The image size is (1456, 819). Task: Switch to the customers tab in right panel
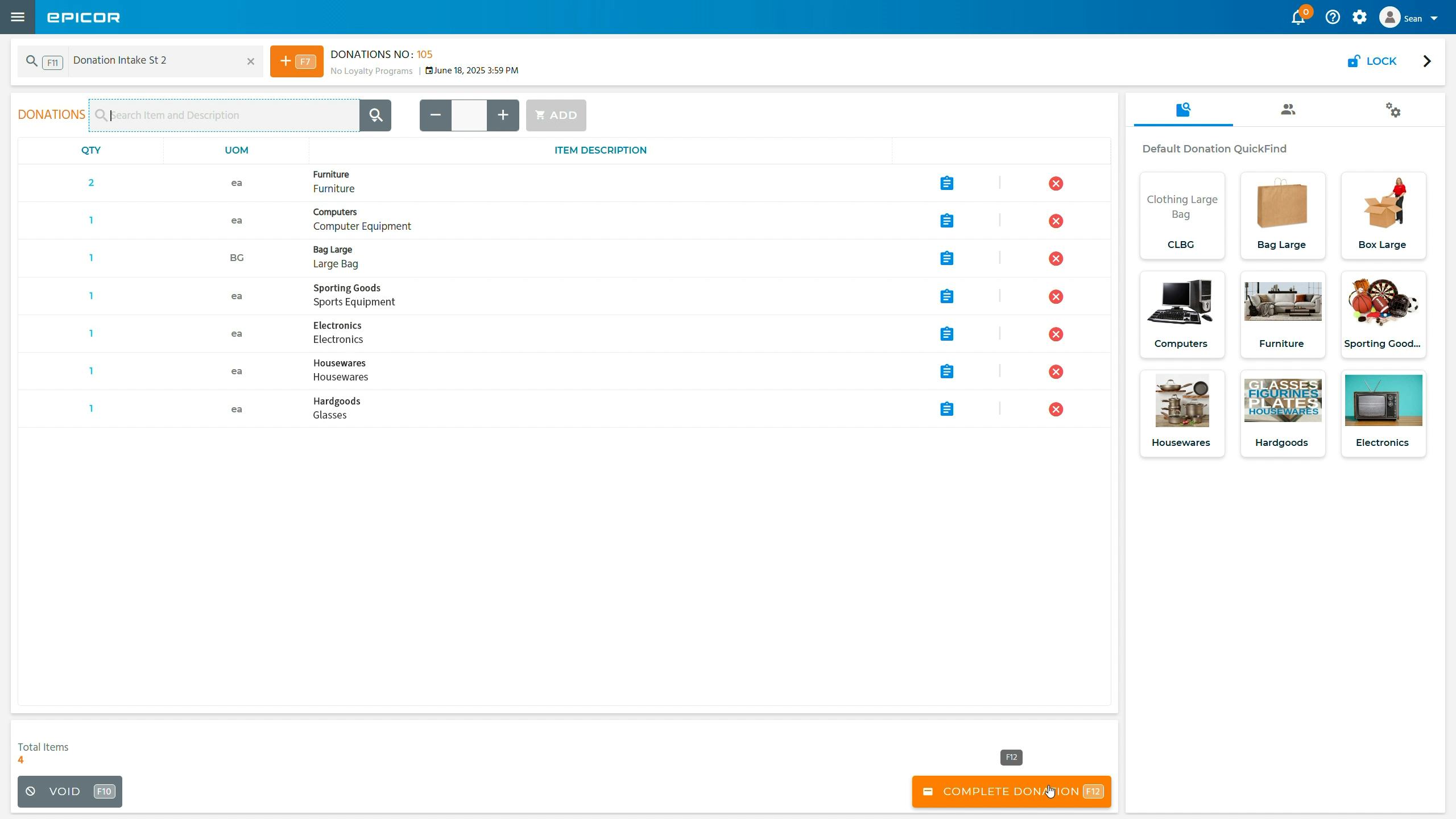[x=1288, y=110]
